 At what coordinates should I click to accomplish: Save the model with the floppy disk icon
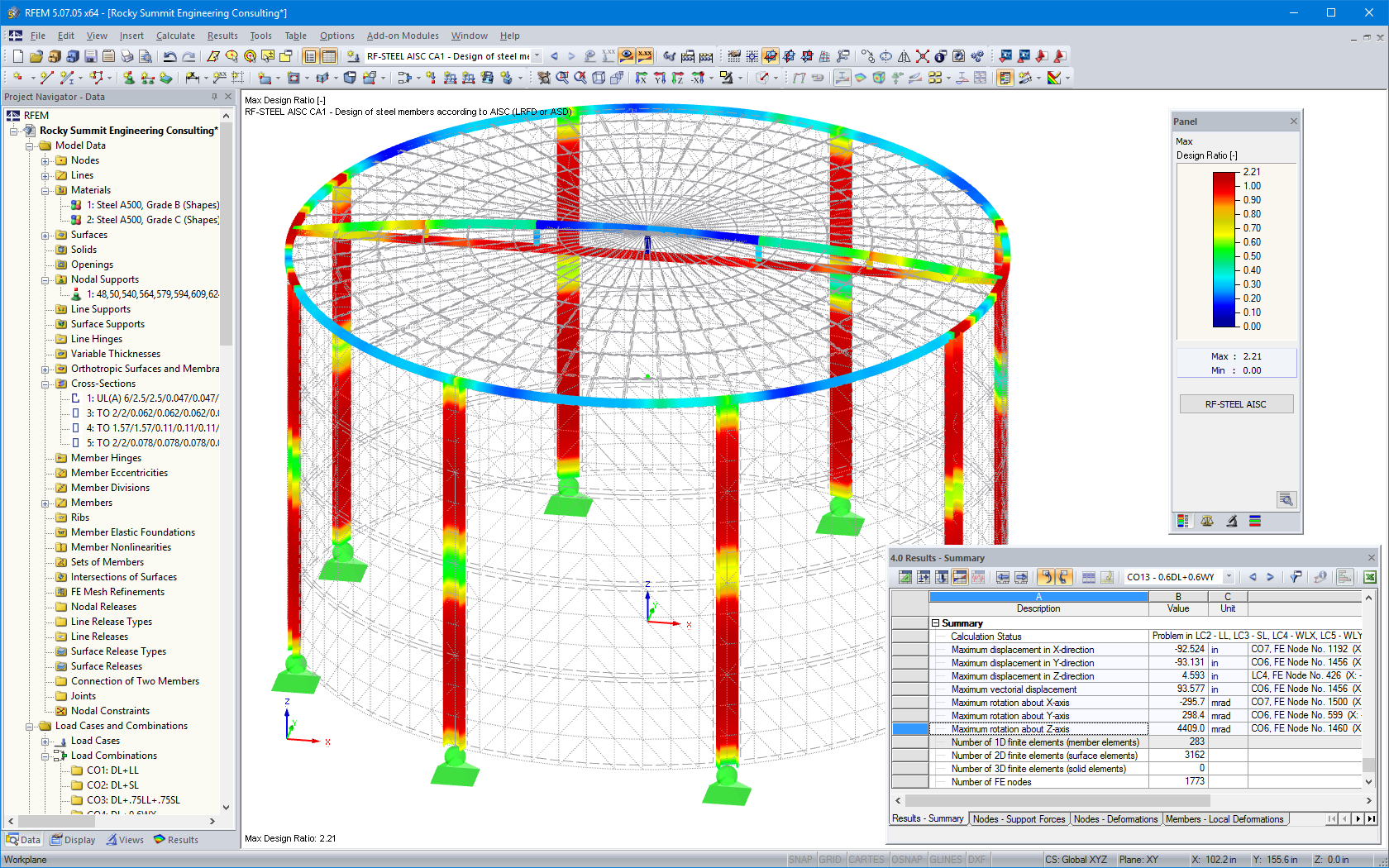[90, 56]
